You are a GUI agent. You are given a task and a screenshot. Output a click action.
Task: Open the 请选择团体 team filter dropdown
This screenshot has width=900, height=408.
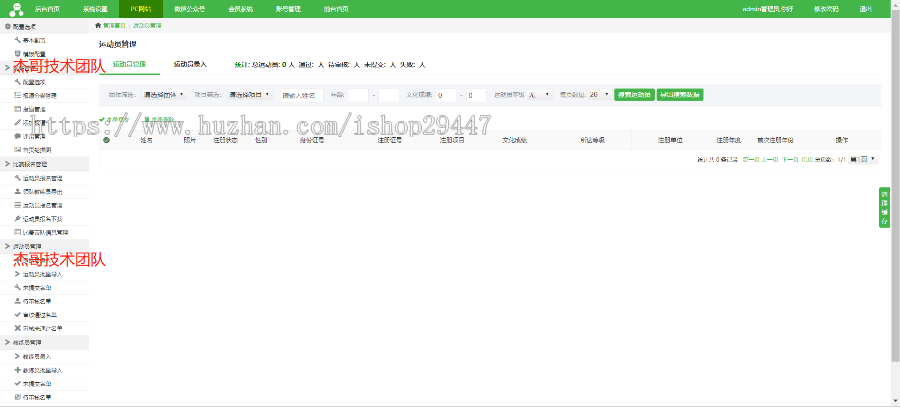pyautogui.click(x=164, y=95)
